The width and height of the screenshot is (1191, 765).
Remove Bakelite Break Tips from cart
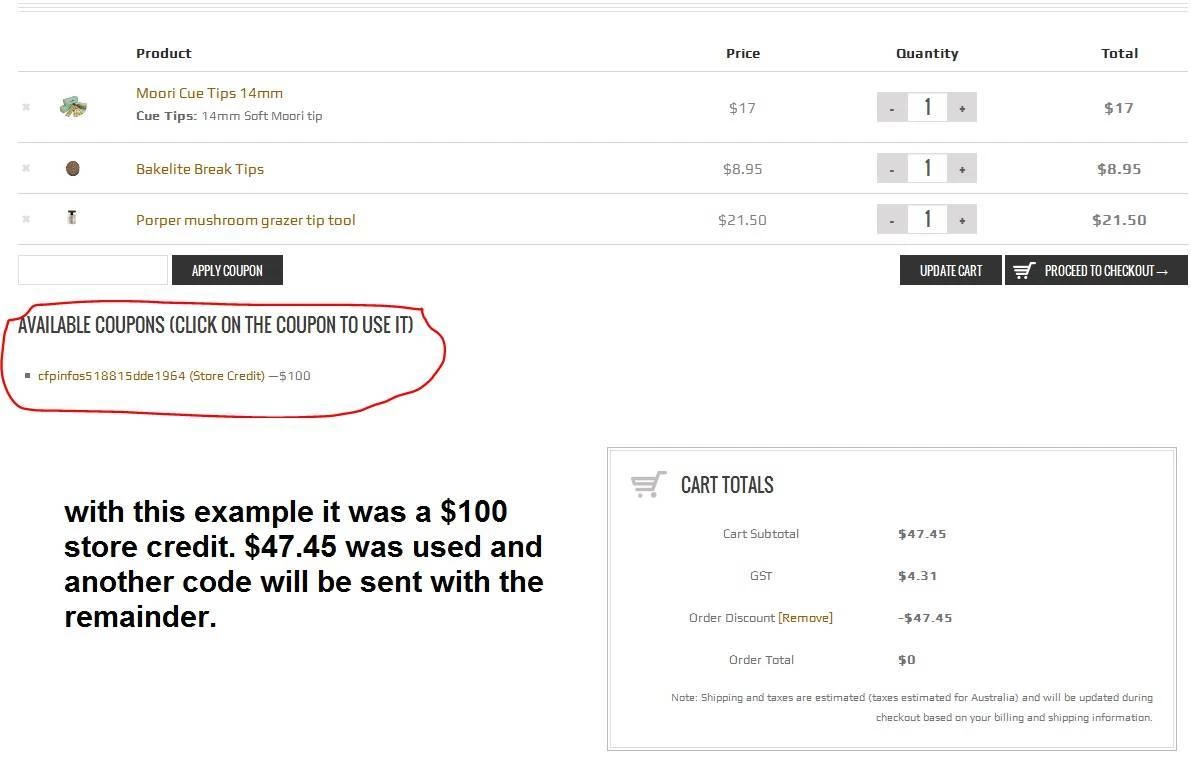pyautogui.click(x=26, y=168)
